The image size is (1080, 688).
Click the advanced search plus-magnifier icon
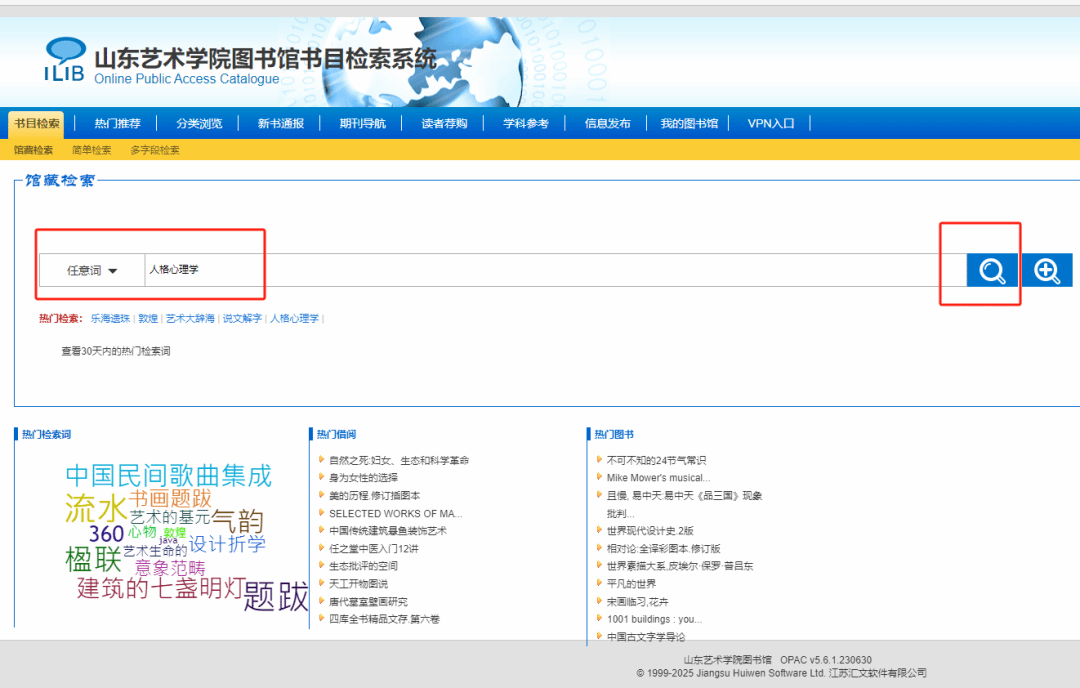[x=1047, y=271]
